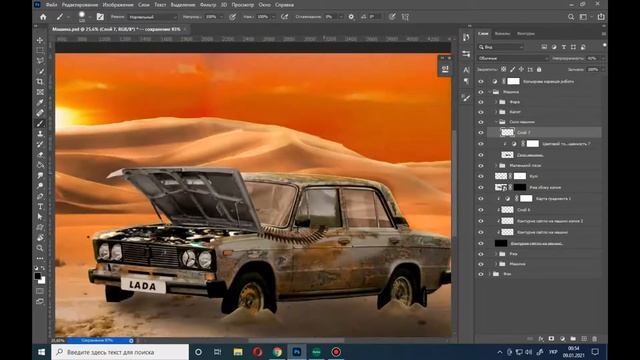Image resolution: width=640 pixels, height=360 pixels.
Task: Click the background color swatch
Action: click(42, 280)
